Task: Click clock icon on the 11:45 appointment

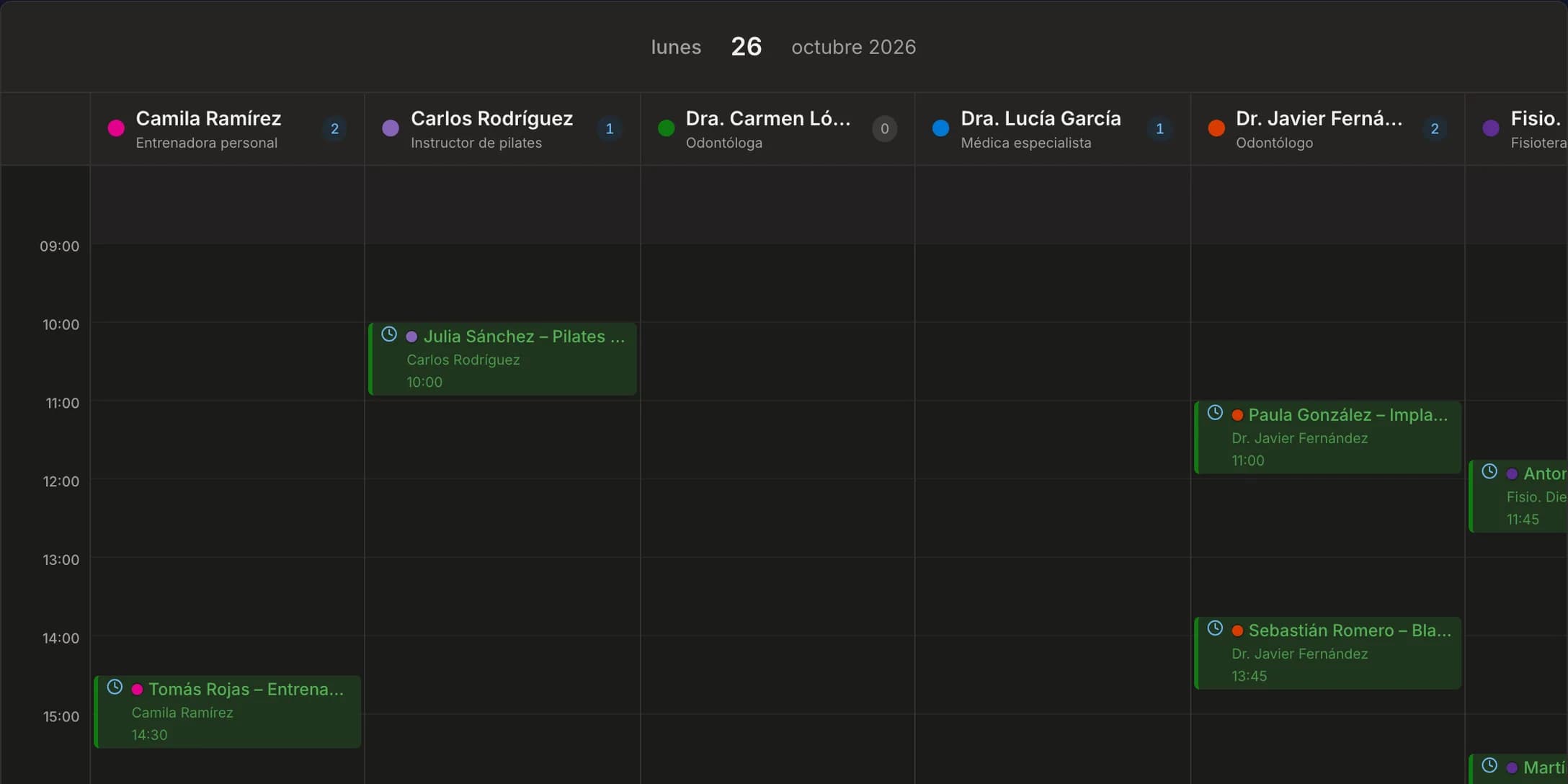Action: [1489, 472]
